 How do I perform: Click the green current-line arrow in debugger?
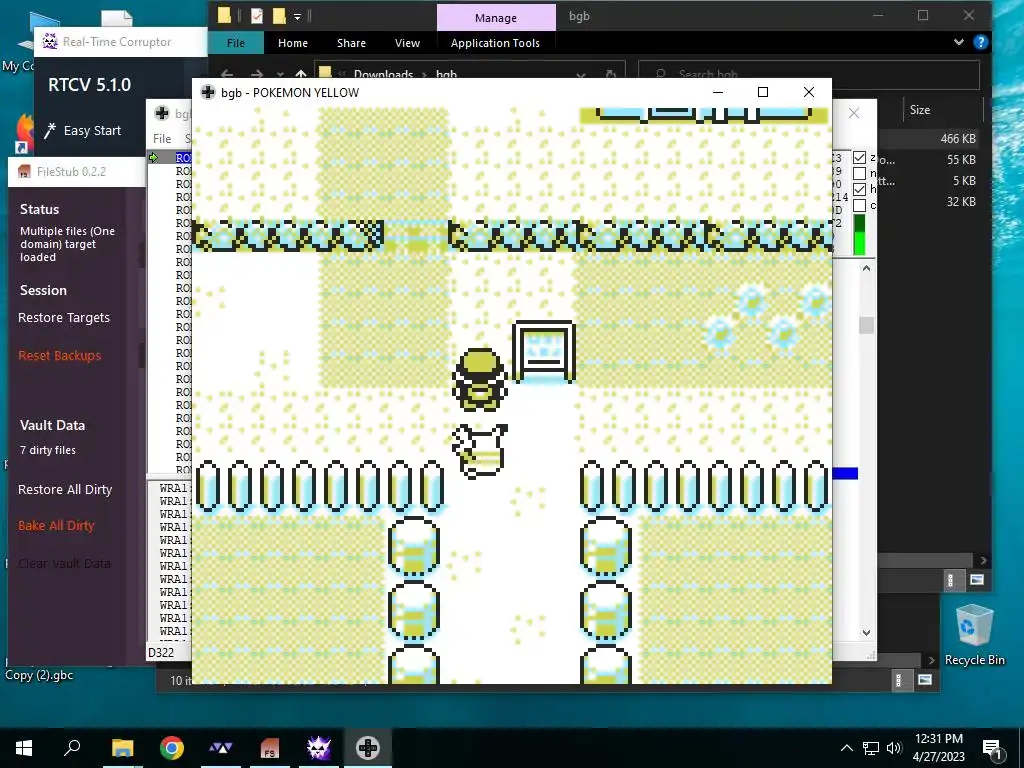(153, 157)
